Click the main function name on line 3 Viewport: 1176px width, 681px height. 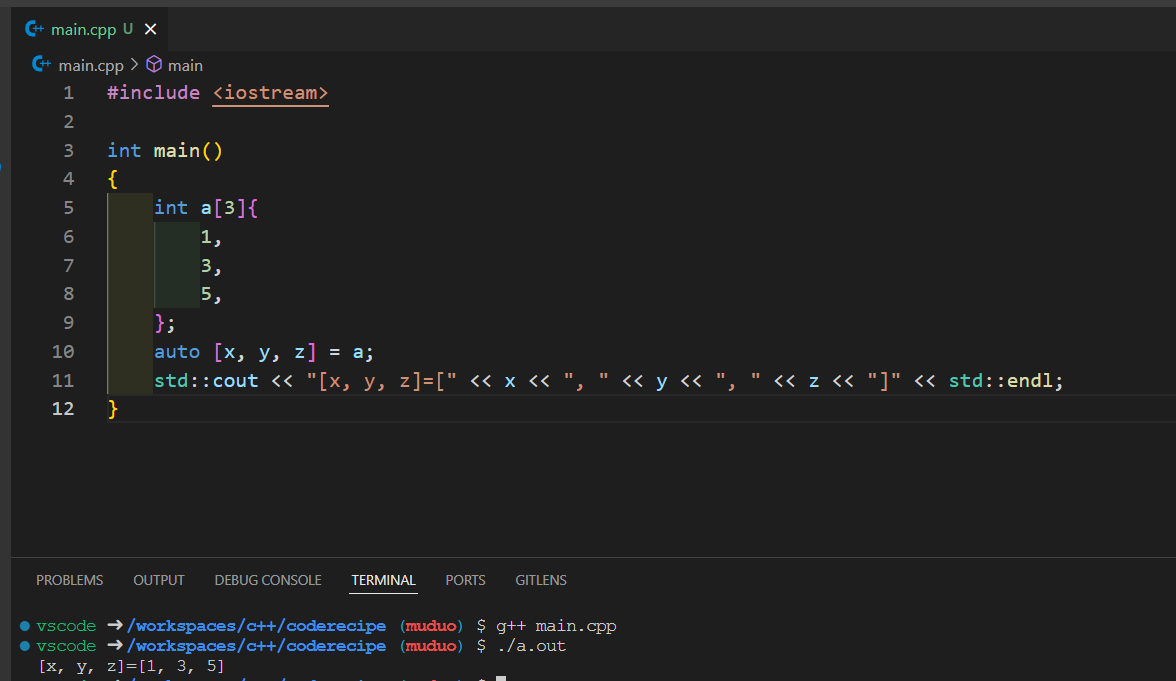[177, 151]
